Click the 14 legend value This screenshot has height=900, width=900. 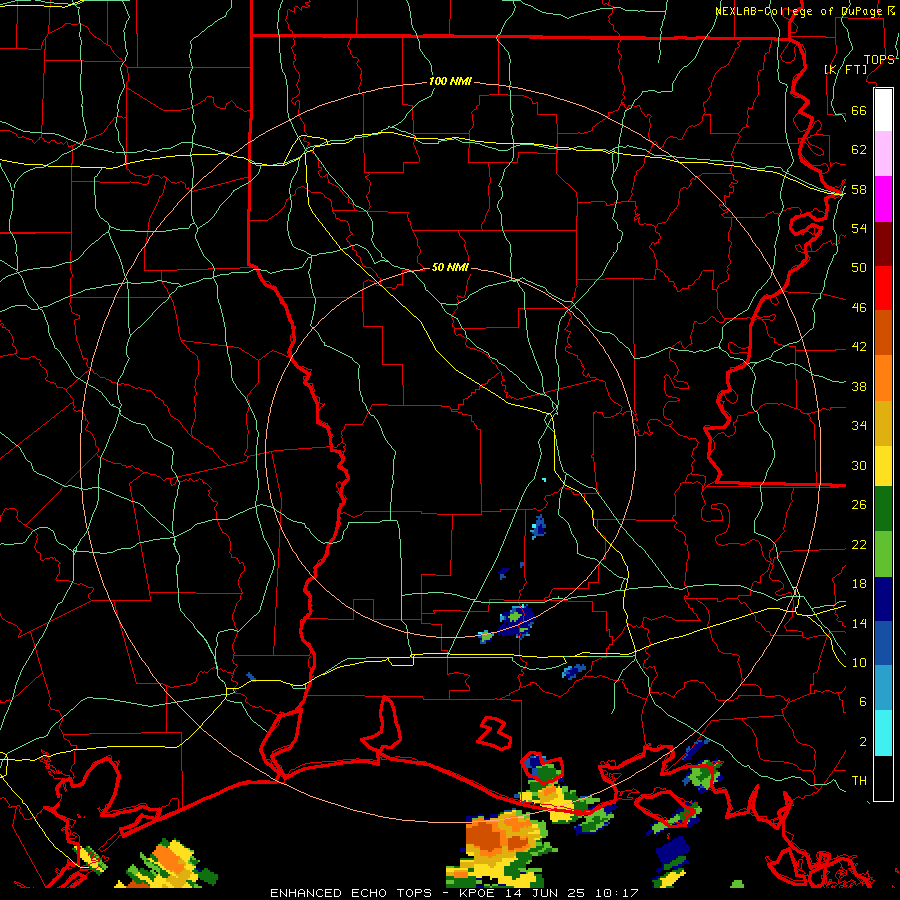[x=859, y=623]
